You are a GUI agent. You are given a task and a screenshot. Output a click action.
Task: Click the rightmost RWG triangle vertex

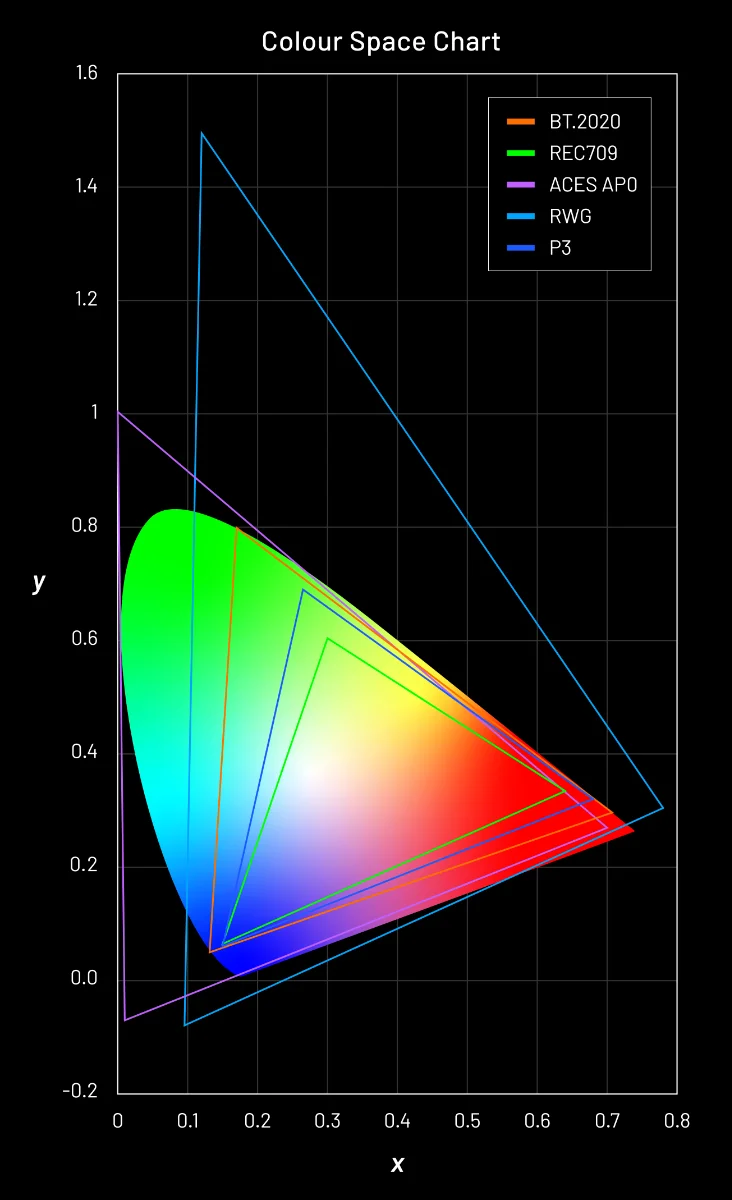click(x=663, y=808)
